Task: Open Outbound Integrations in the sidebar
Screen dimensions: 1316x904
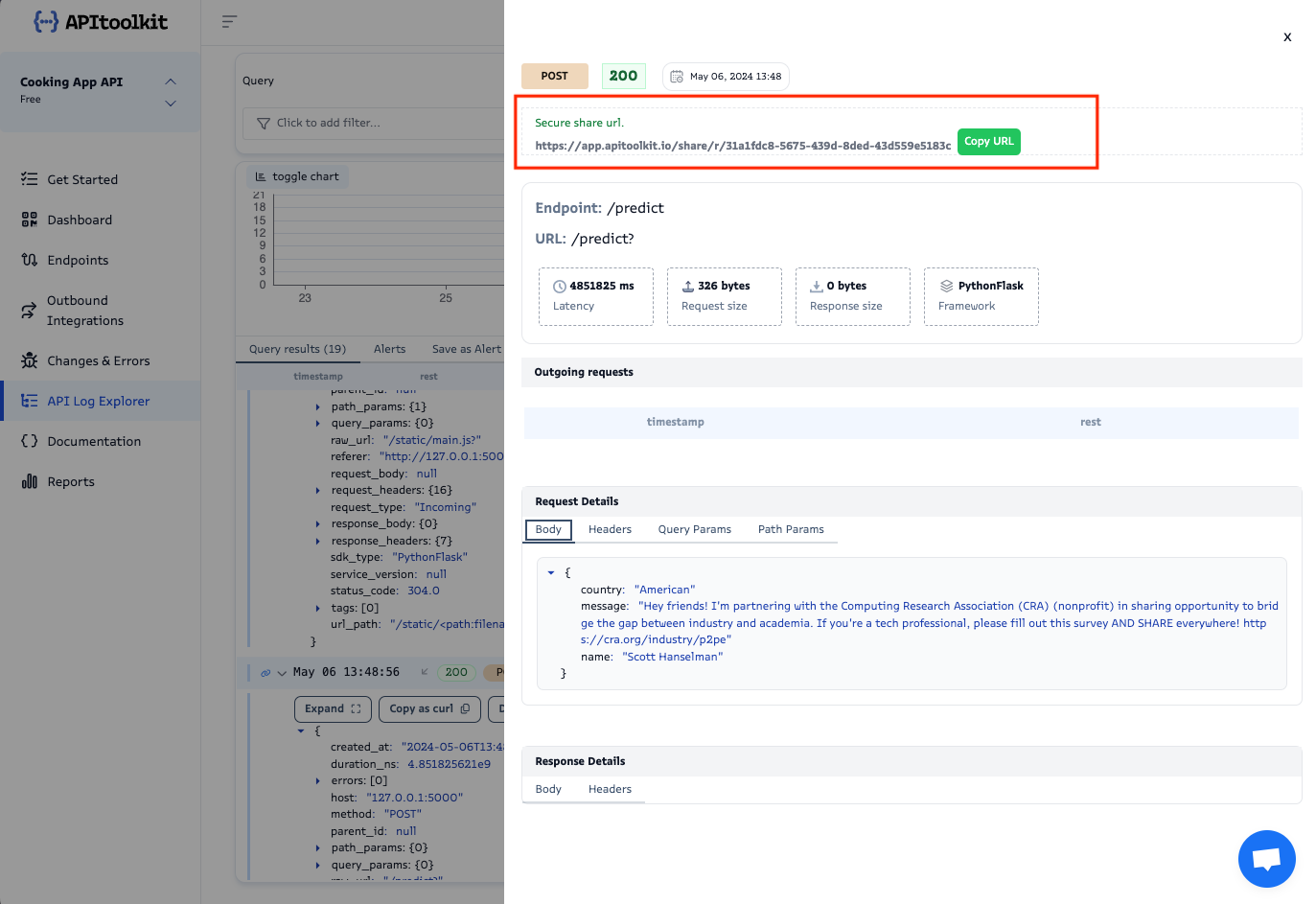Action: coord(86,309)
